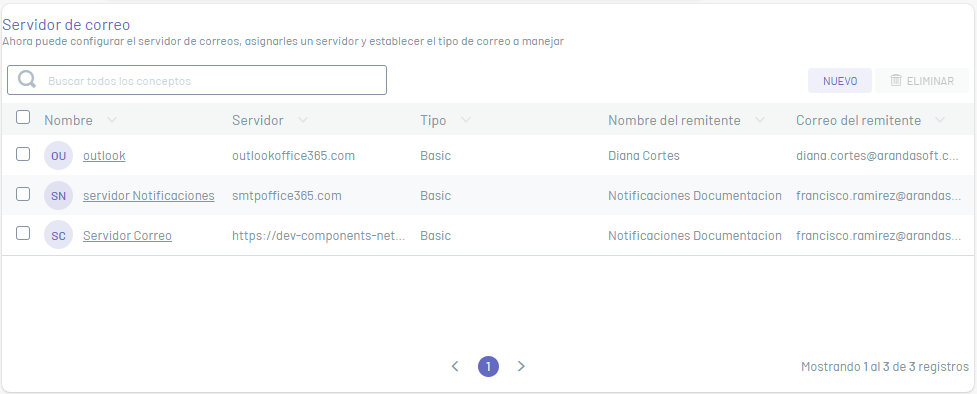
Task: Click the SN avatar icon
Action: pyautogui.click(x=59, y=196)
